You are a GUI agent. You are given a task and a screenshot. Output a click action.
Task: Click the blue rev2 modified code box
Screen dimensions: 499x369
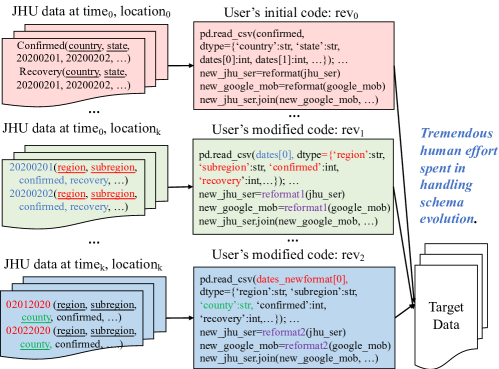pos(294,317)
